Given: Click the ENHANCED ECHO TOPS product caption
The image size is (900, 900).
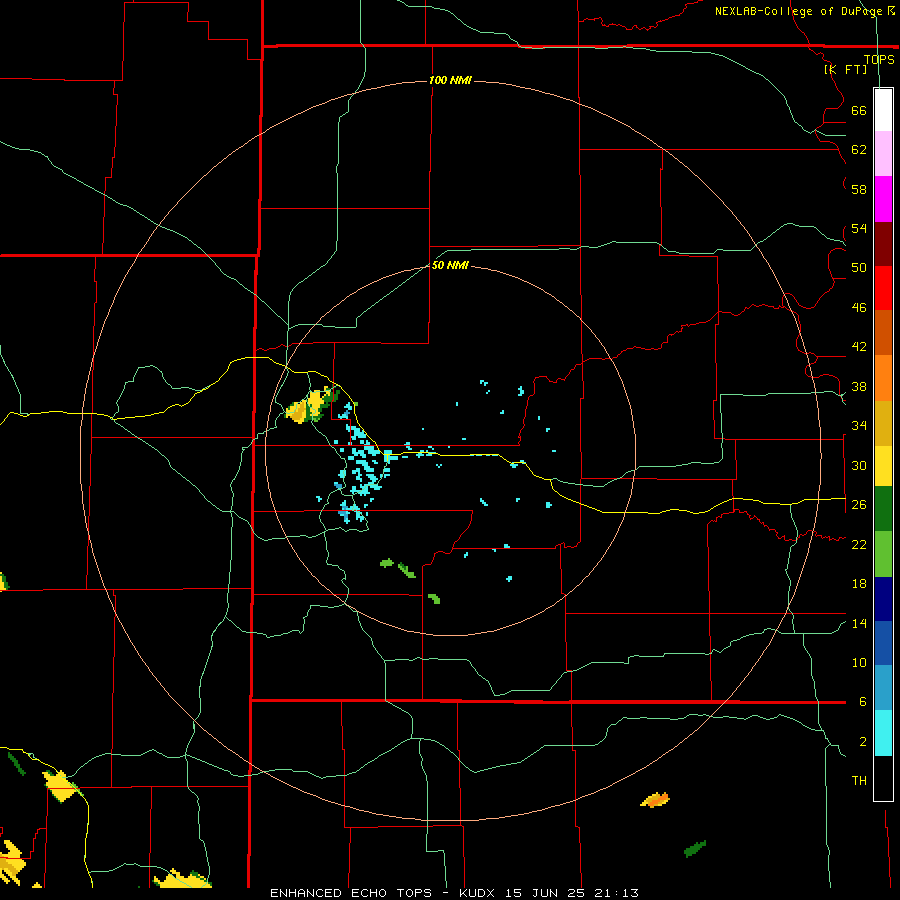Looking at the screenshot, I should tap(351, 893).
